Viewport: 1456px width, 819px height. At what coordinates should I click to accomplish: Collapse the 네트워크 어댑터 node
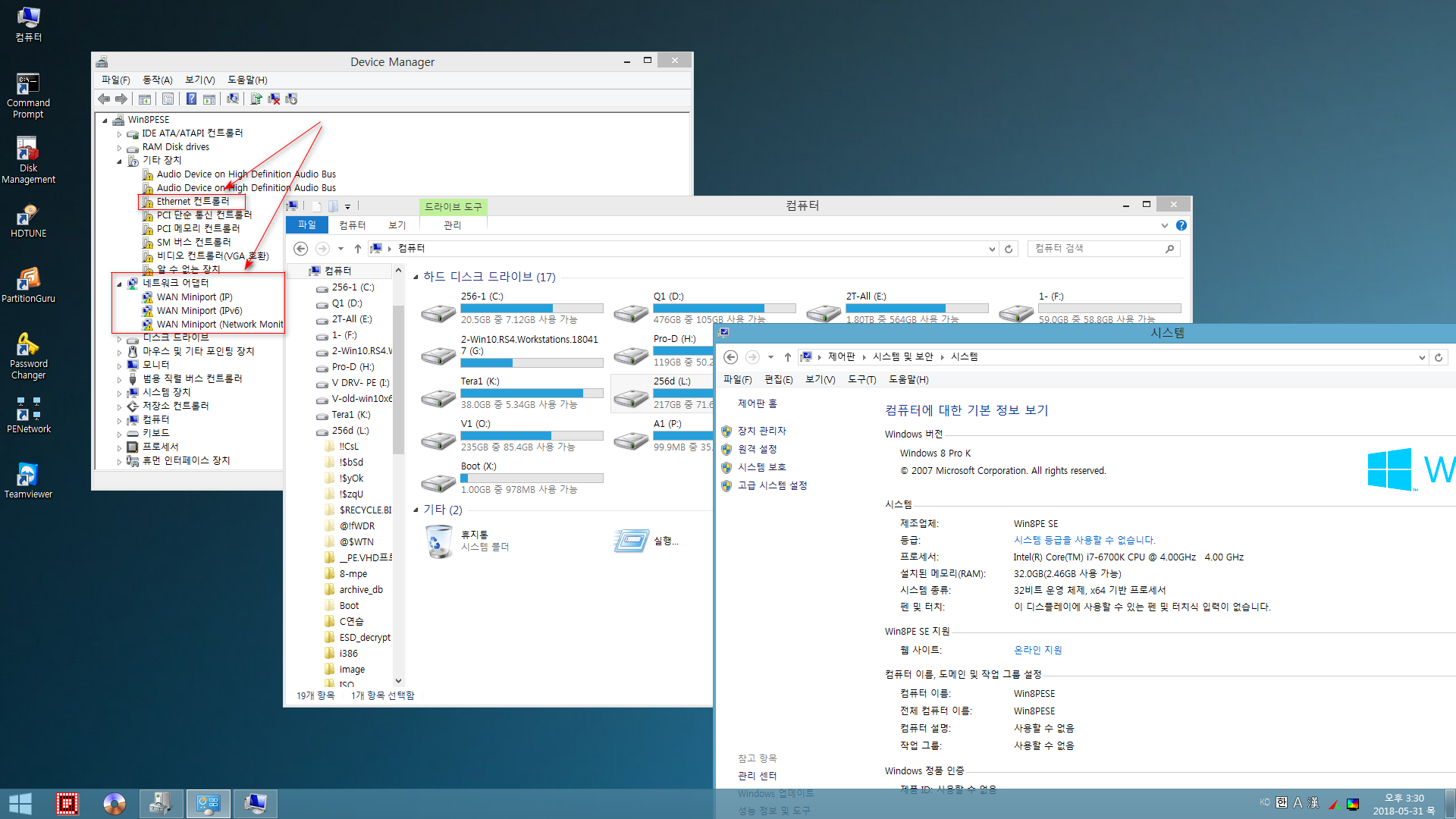tap(119, 284)
